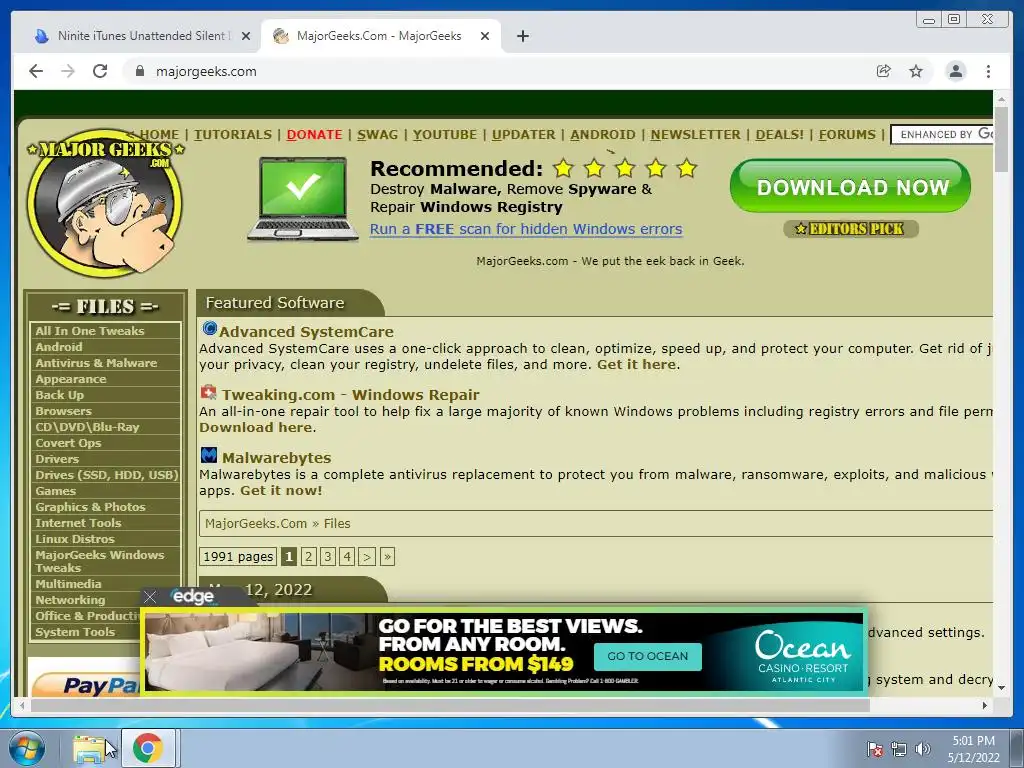Click the Editors Pick badge
This screenshot has height=768, width=1024.
pyautogui.click(x=851, y=229)
